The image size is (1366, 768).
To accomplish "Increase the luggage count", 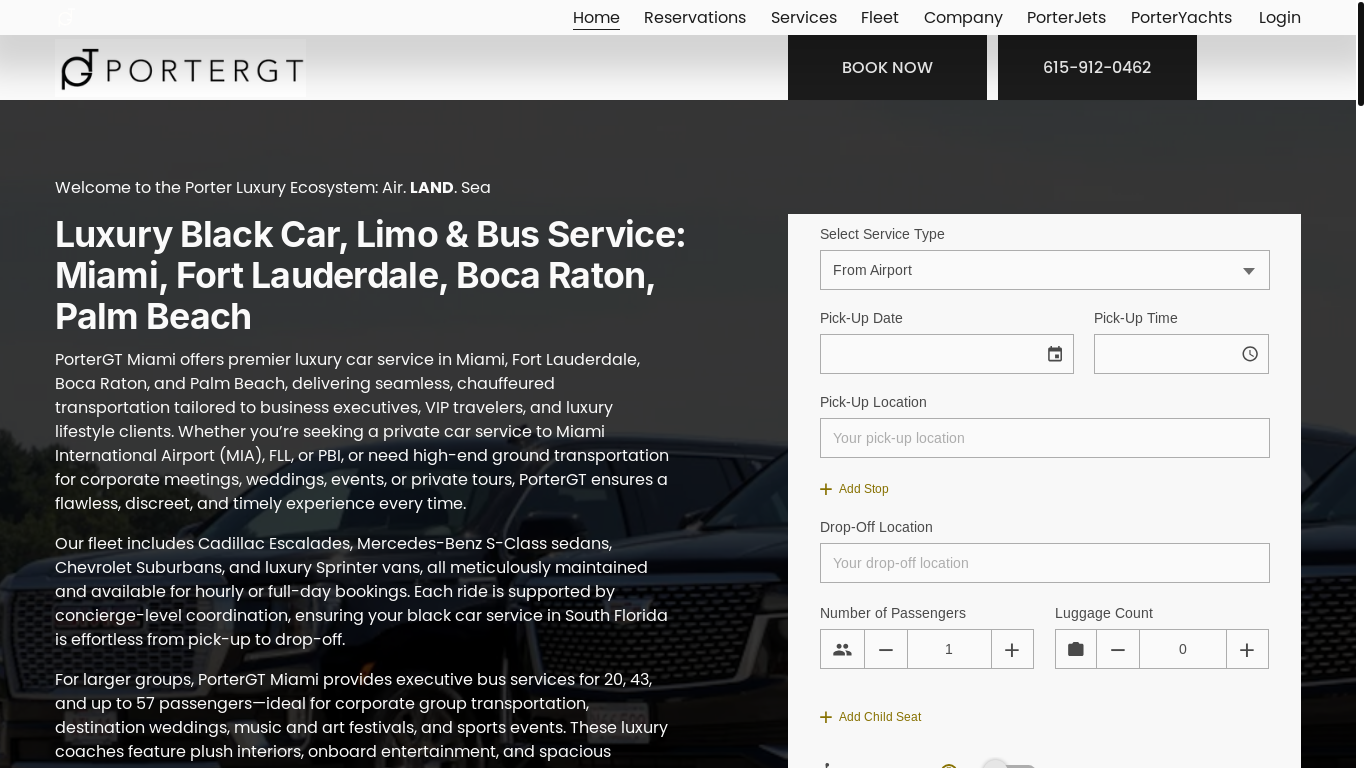I will click(1247, 649).
